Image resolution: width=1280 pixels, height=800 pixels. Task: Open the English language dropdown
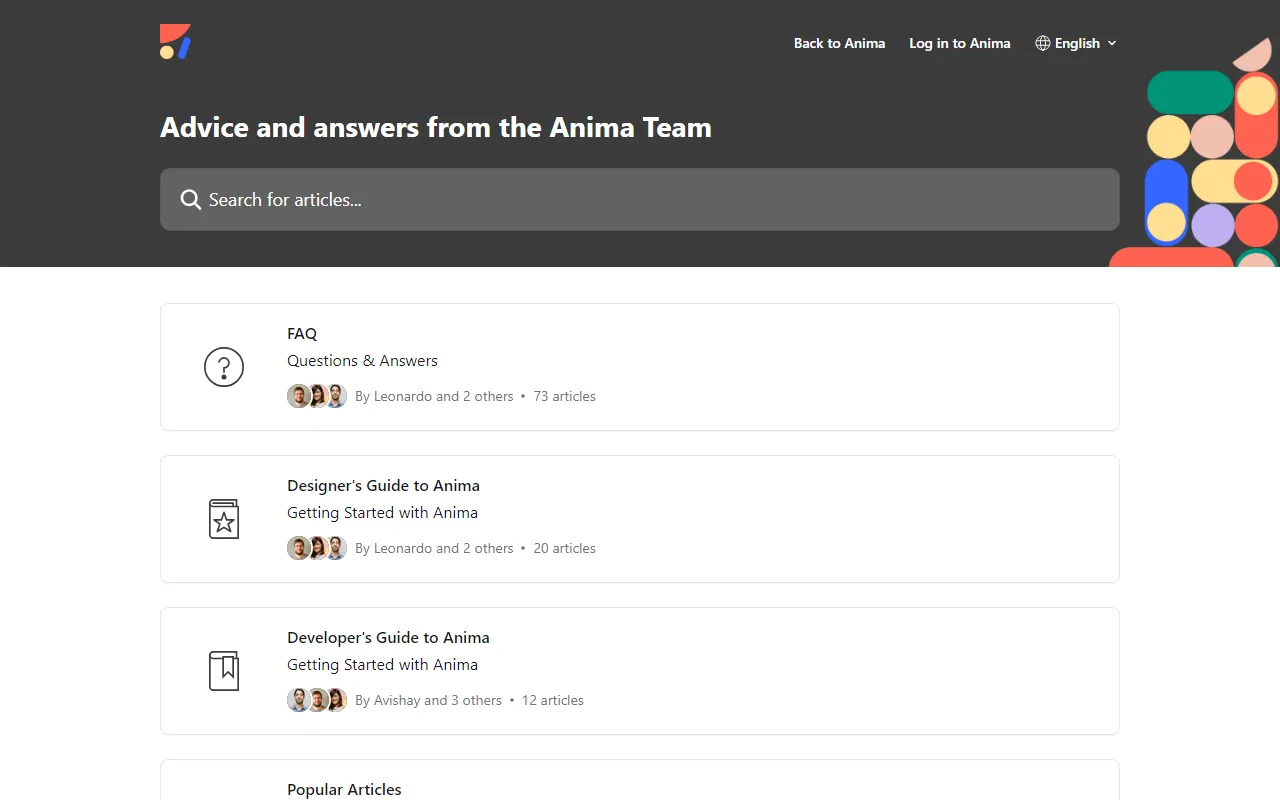click(1076, 43)
